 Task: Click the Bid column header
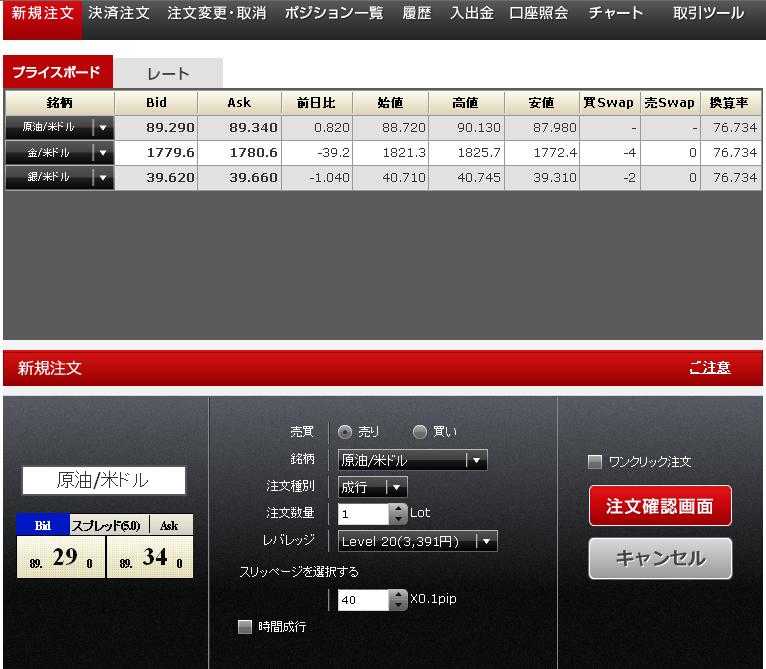point(156,103)
